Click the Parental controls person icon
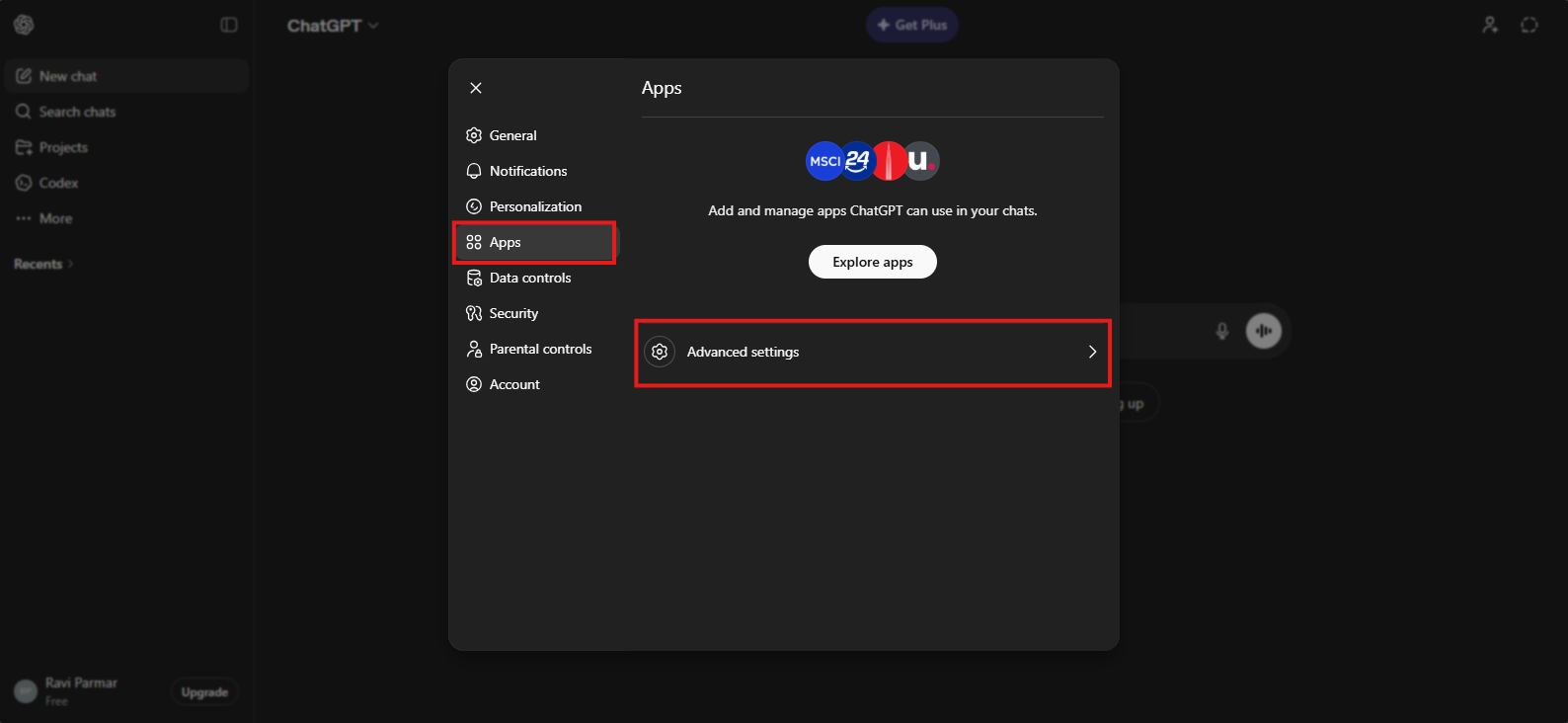1568x723 pixels. (474, 349)
